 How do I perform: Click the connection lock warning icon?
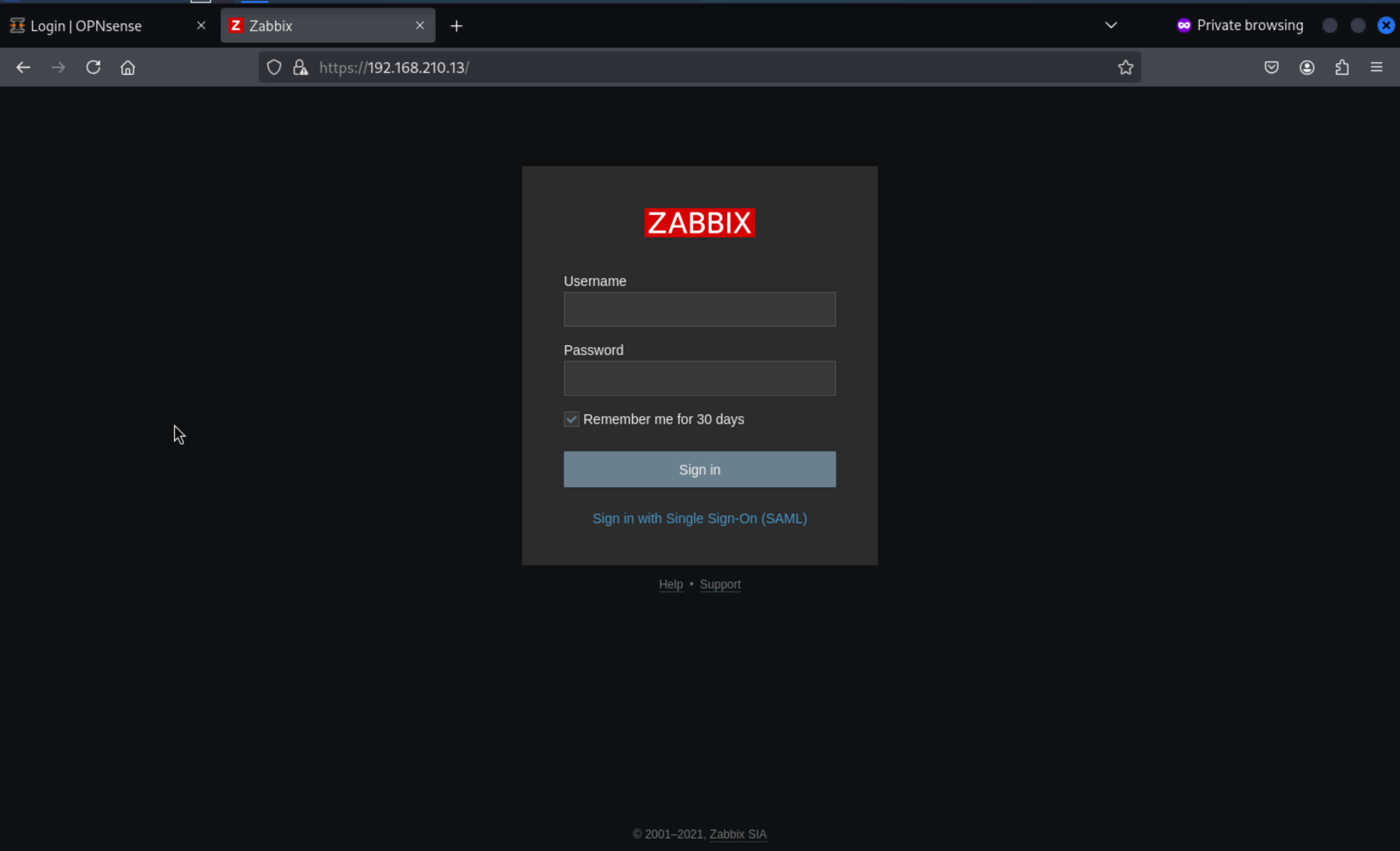point(300,68)
